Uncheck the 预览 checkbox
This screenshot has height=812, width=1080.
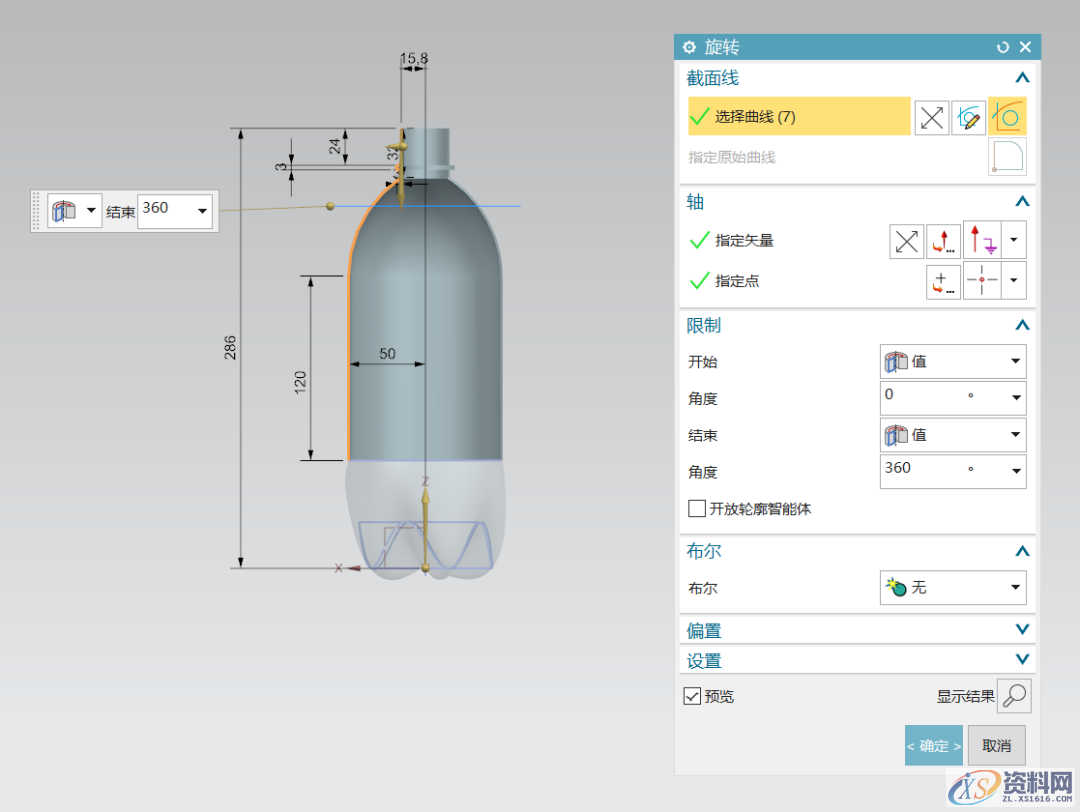coord(692,696)
